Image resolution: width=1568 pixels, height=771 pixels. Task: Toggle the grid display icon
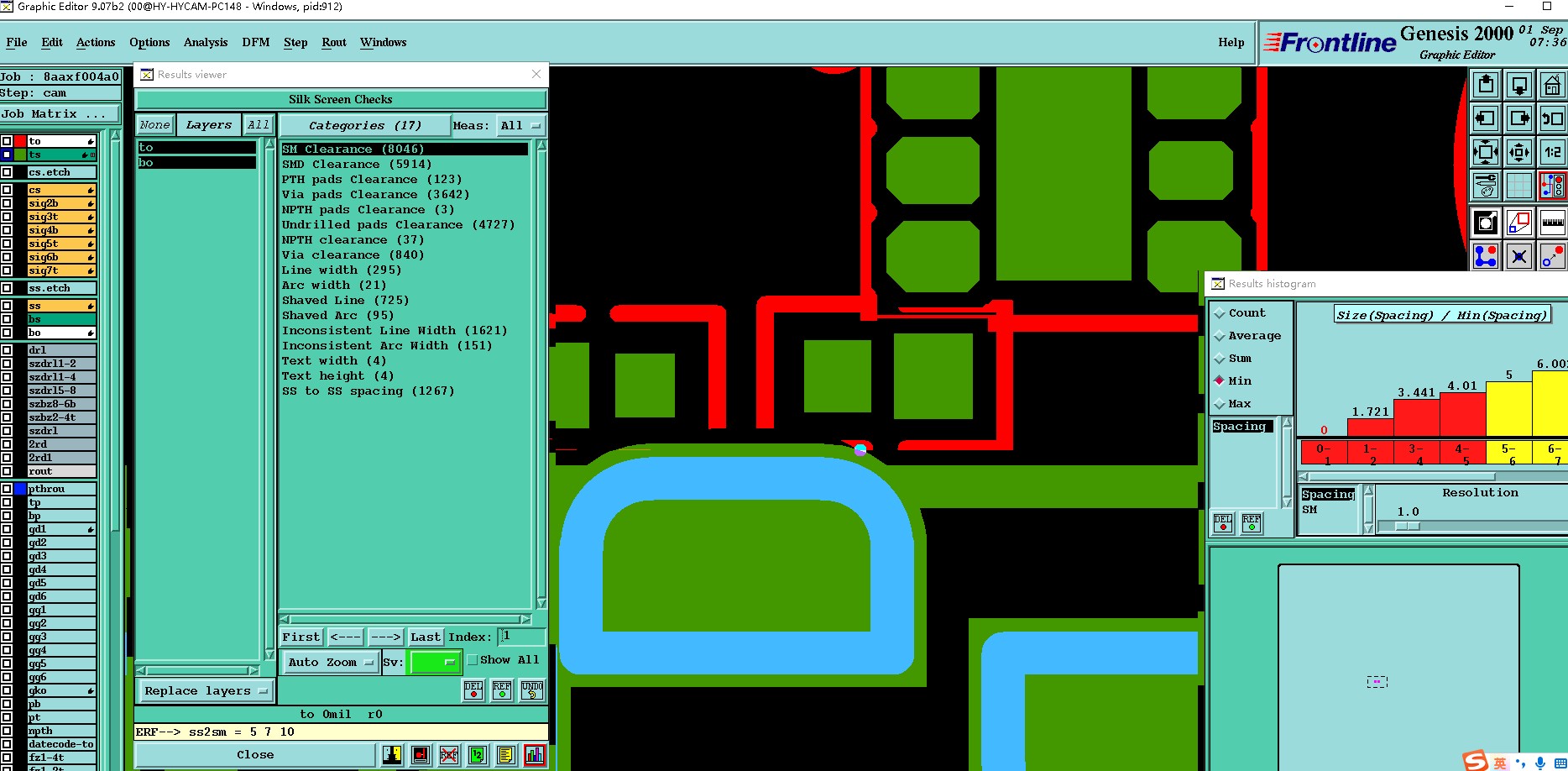click(x=1519, y=186)
